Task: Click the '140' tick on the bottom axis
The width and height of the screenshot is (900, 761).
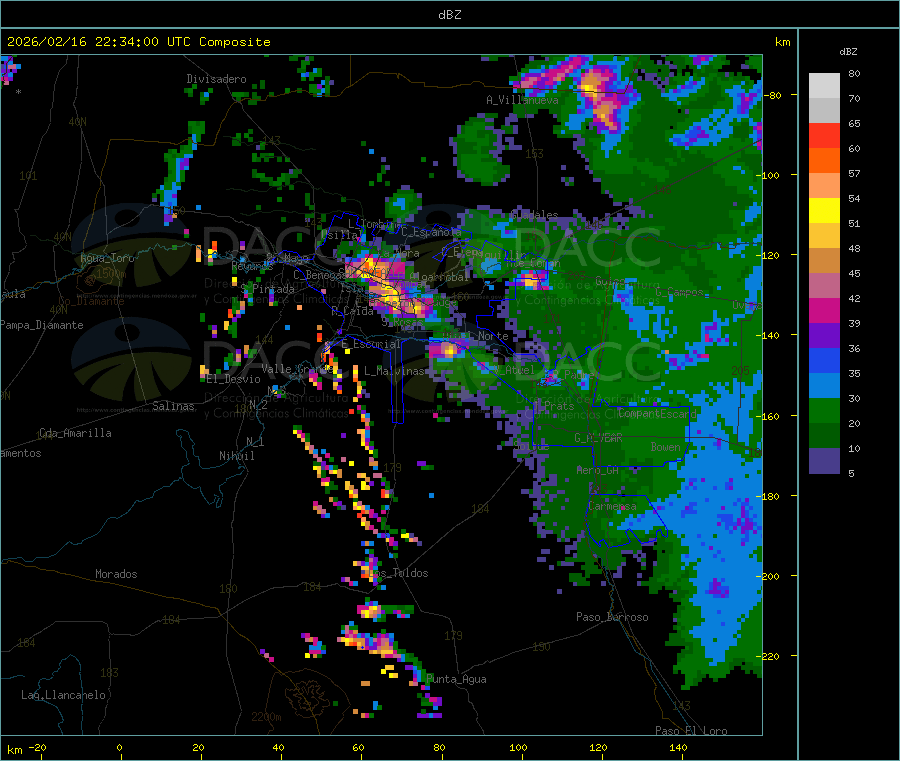Action: click(x=678, y=747)
